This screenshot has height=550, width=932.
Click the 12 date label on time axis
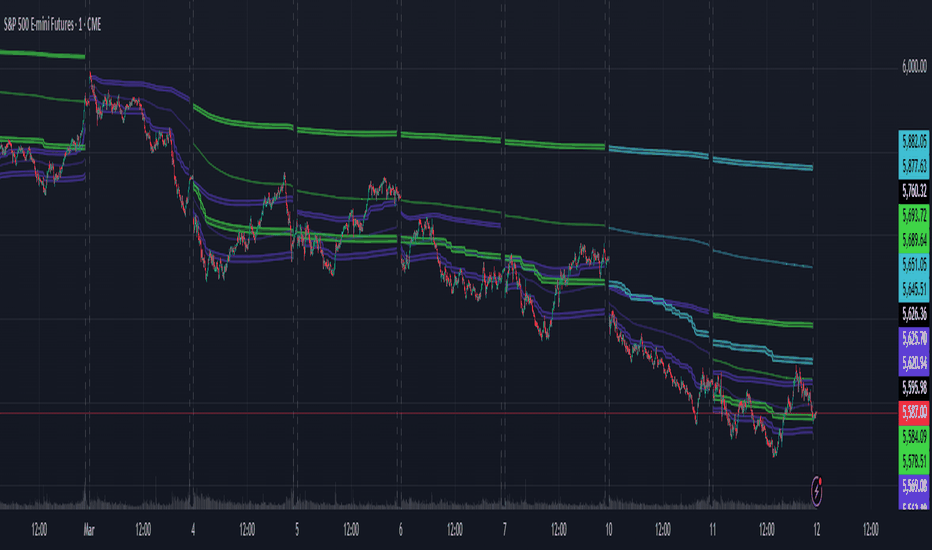pos(817,529)
